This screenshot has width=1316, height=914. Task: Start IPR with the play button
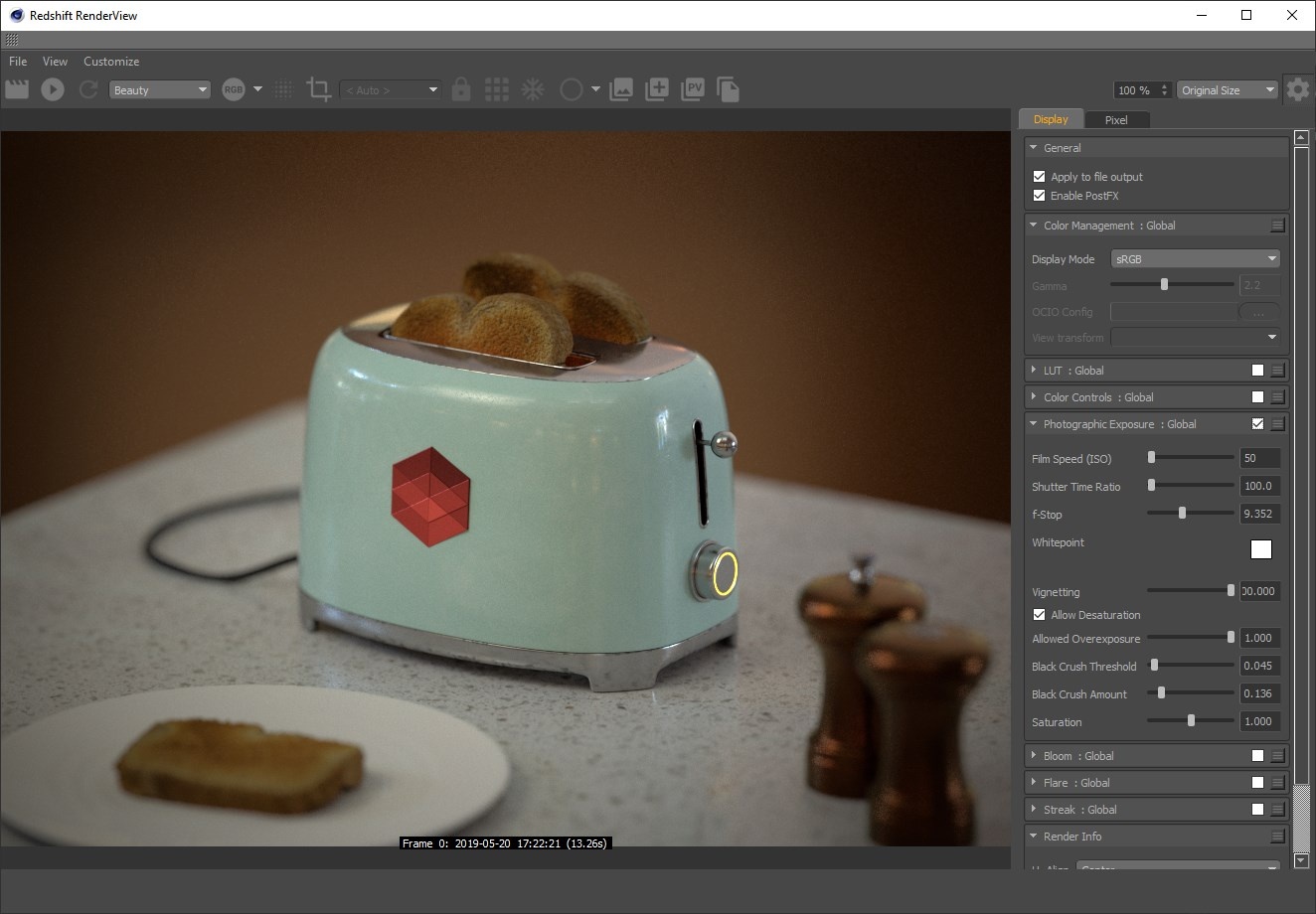coord(53,89)
